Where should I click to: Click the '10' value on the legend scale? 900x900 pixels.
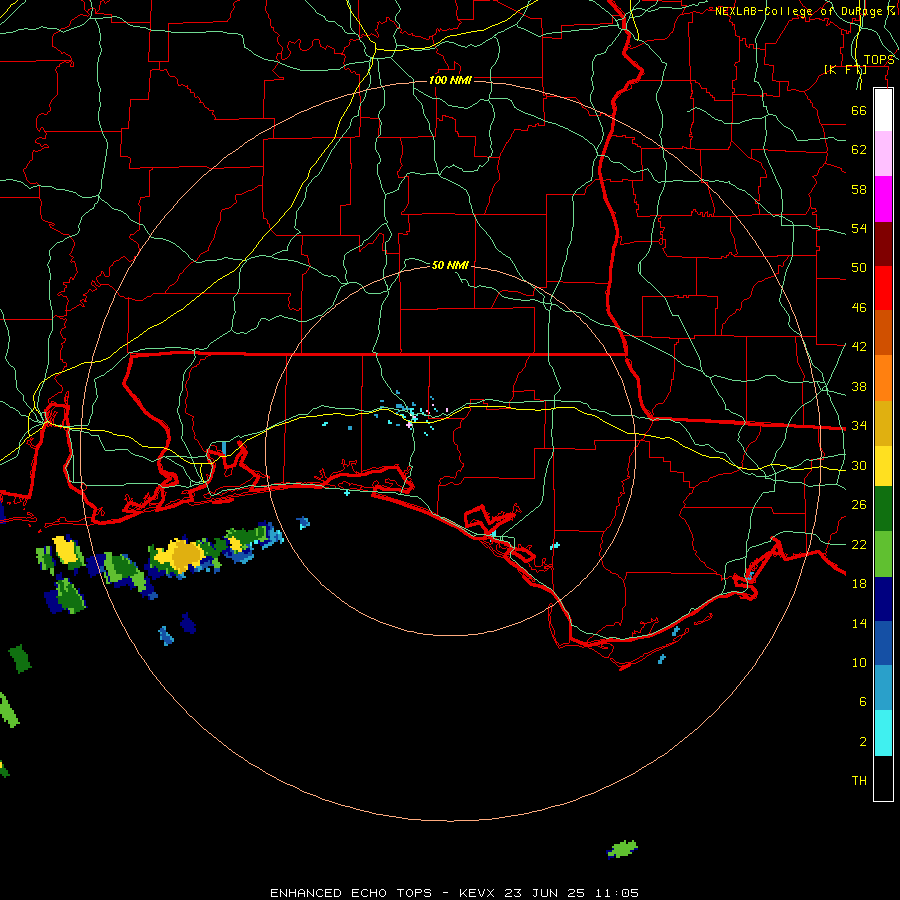[859, 662]
